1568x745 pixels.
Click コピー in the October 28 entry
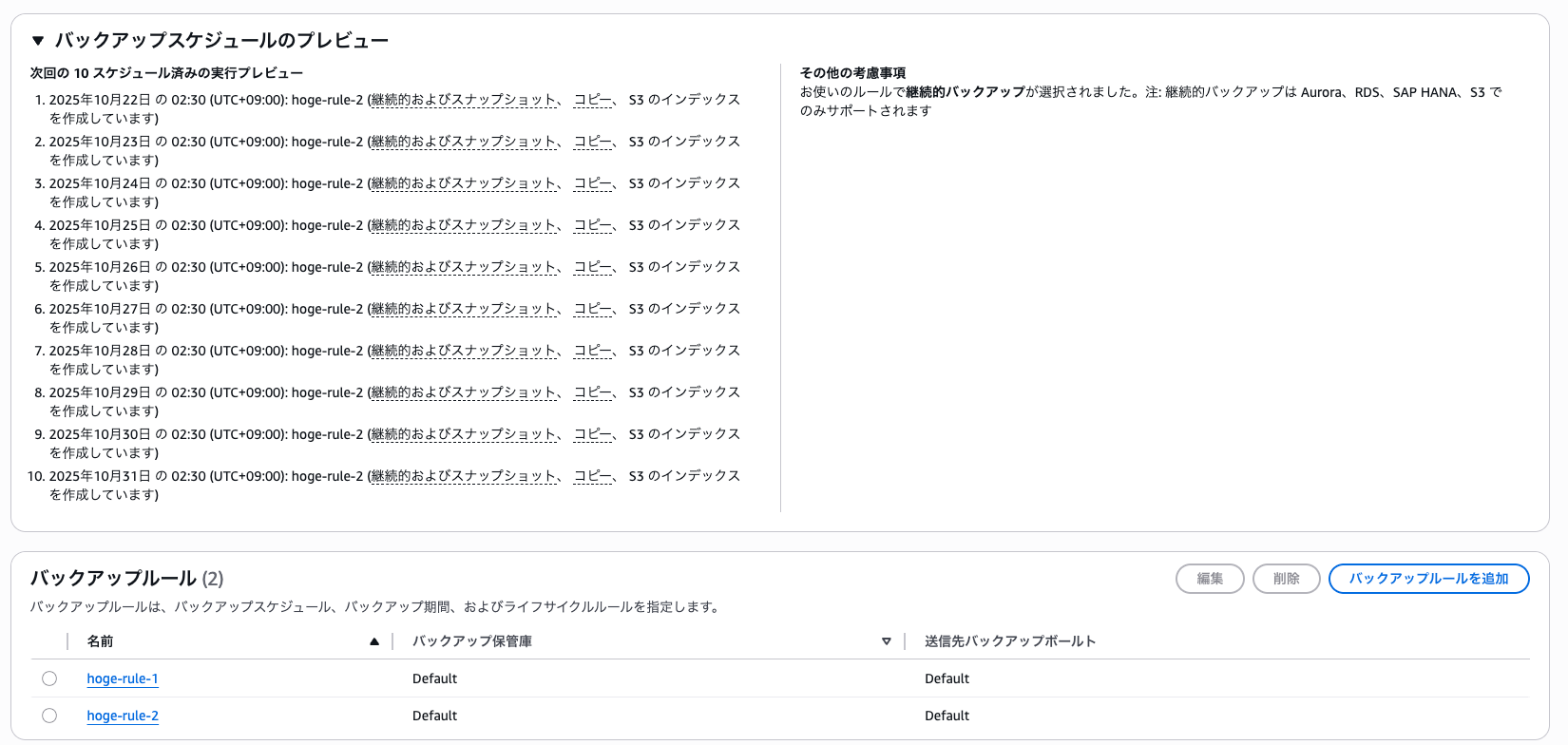593,351
